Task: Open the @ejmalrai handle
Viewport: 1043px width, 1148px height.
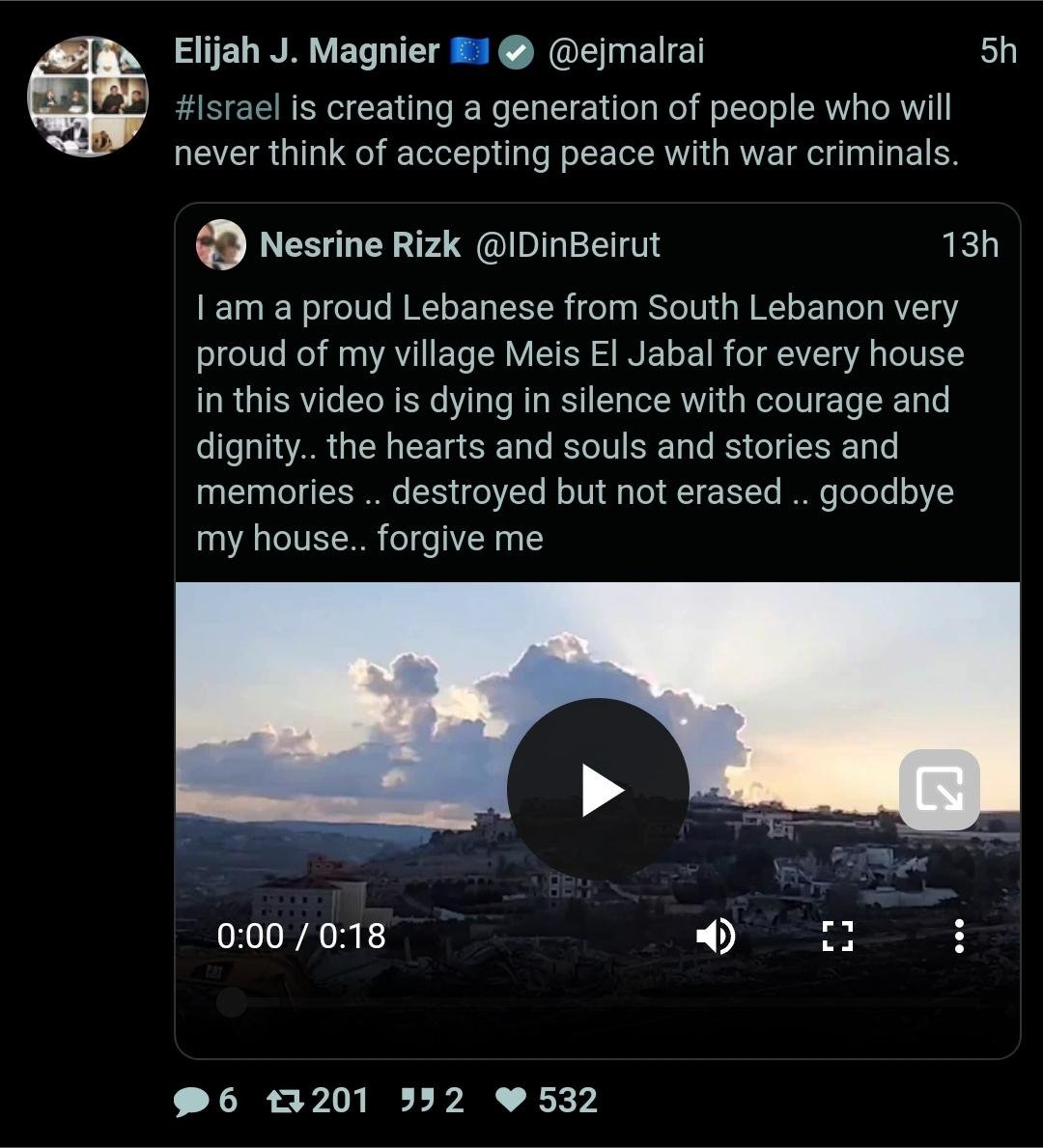Action: 626,51
